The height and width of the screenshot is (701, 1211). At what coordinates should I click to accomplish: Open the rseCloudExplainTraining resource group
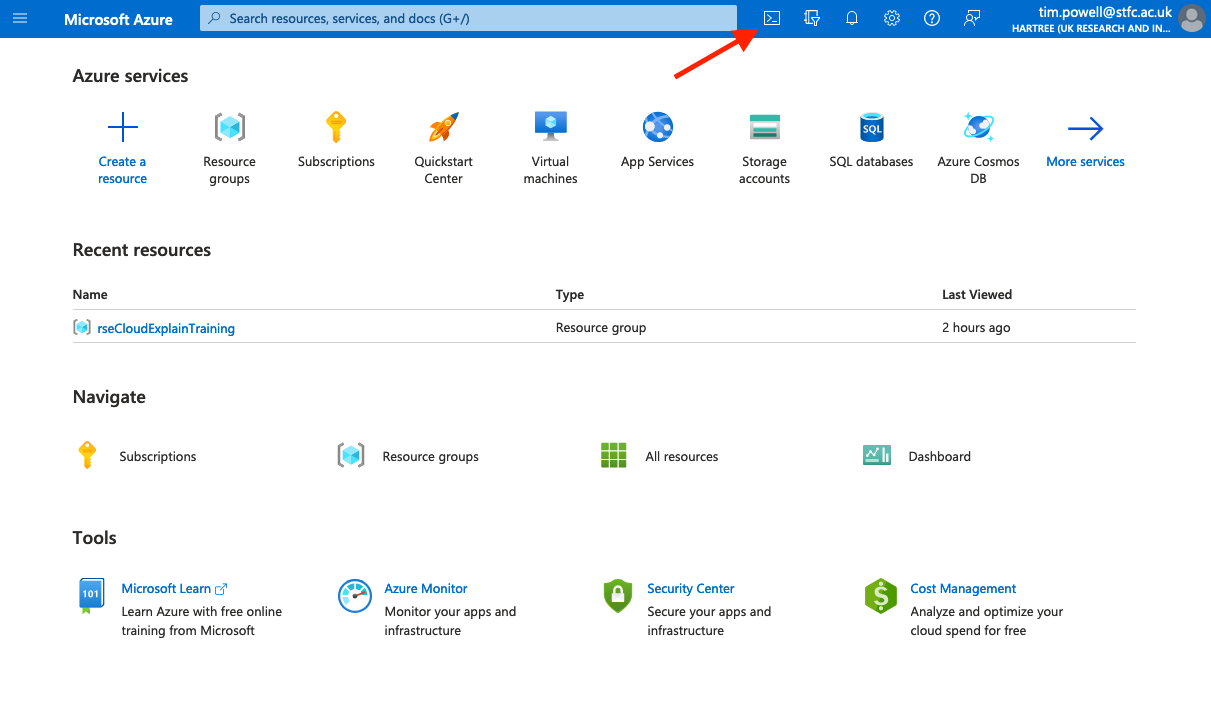(x=166, y=328)
